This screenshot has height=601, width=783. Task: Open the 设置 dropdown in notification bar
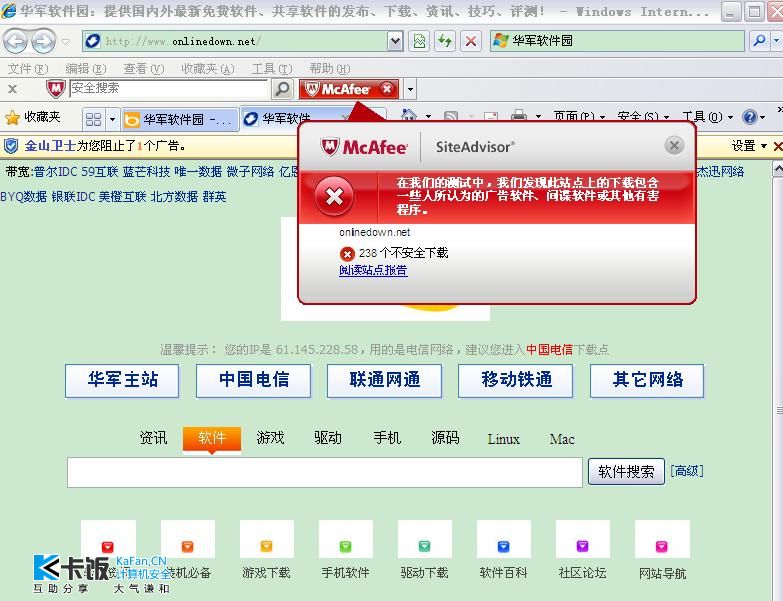(x=749, y=146)
